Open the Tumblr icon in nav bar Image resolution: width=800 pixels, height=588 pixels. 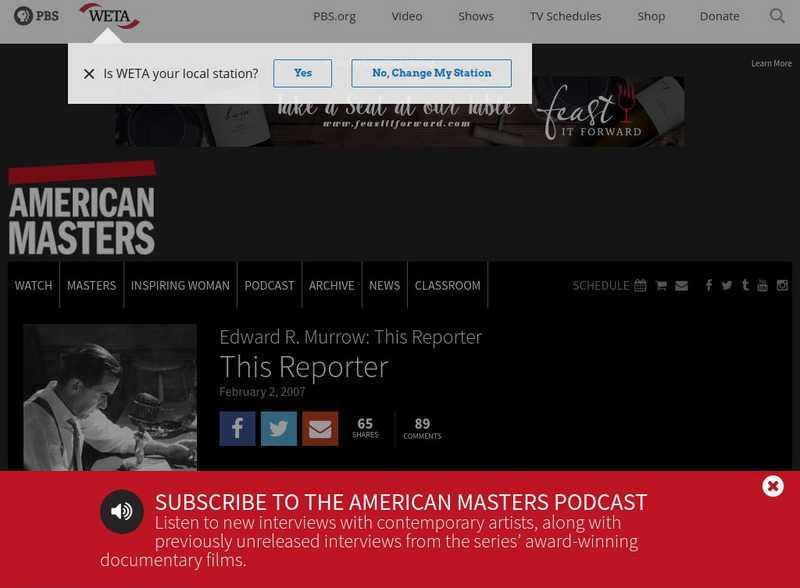[x=745, y=285]
